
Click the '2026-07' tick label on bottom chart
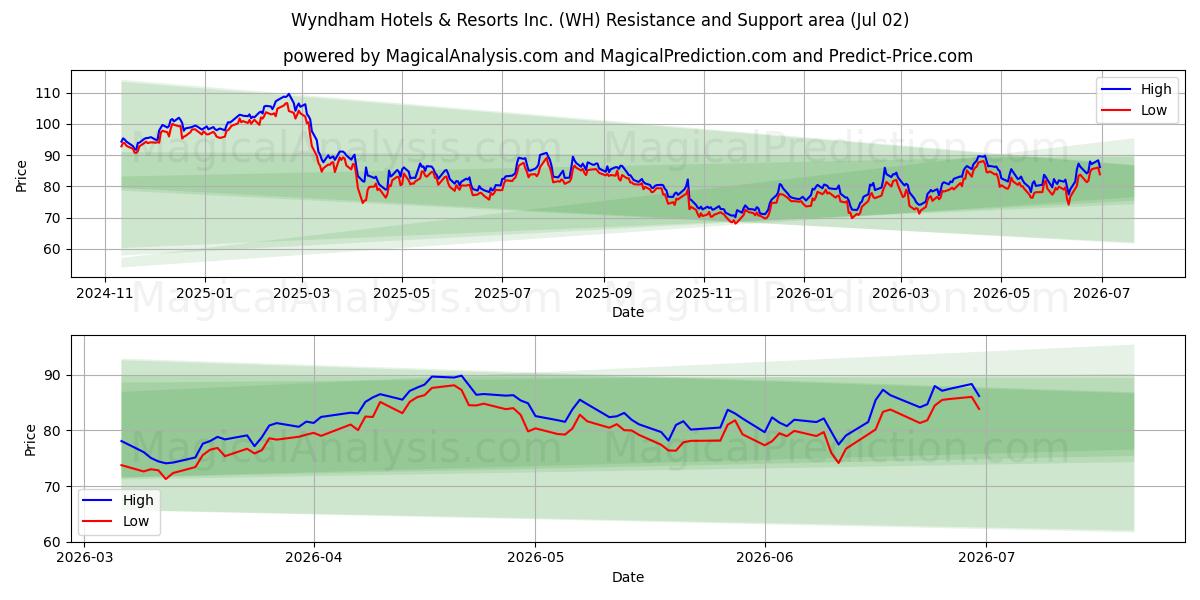986,559
